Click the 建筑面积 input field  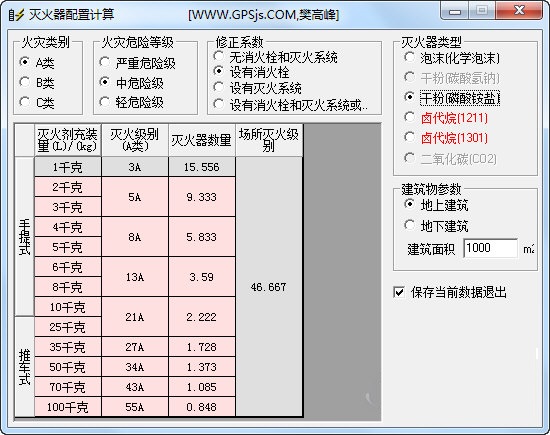tap(490, 248)
